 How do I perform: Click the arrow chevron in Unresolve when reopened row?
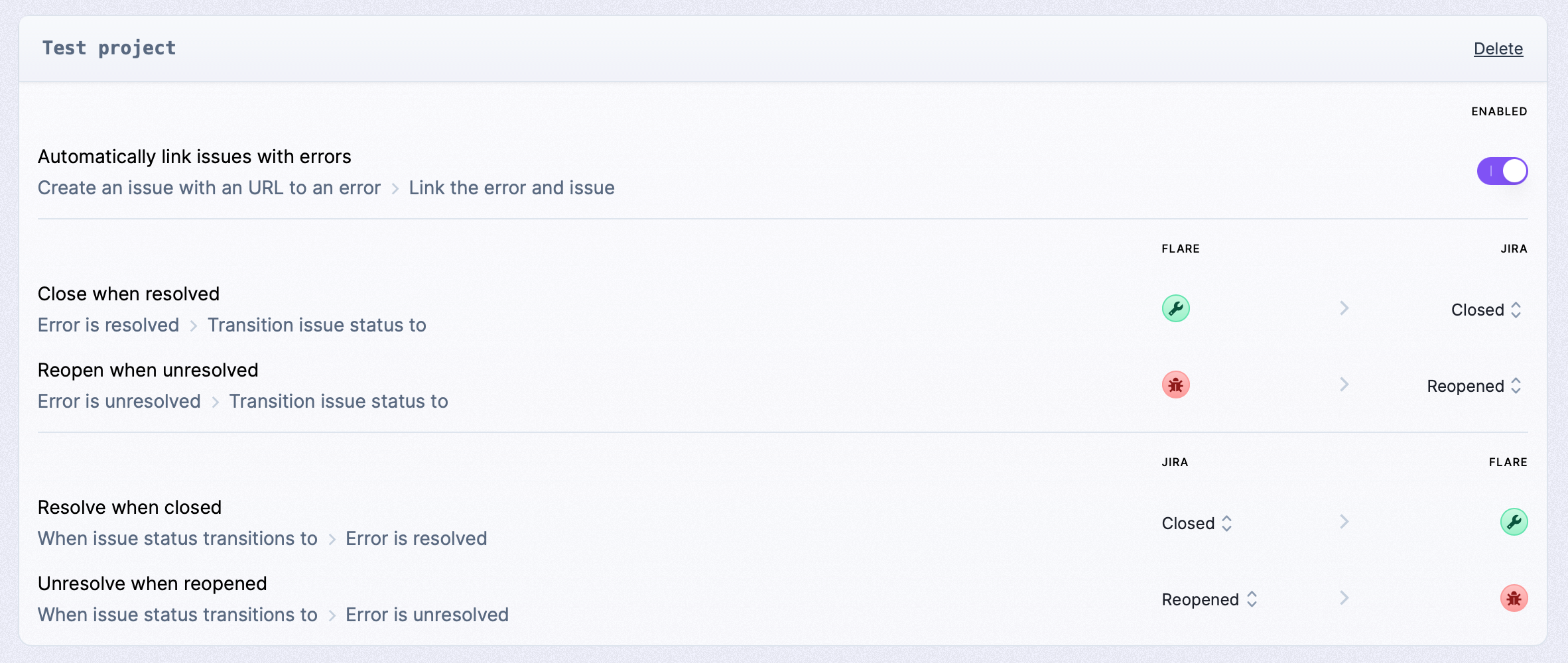(x=1344, y=598)
